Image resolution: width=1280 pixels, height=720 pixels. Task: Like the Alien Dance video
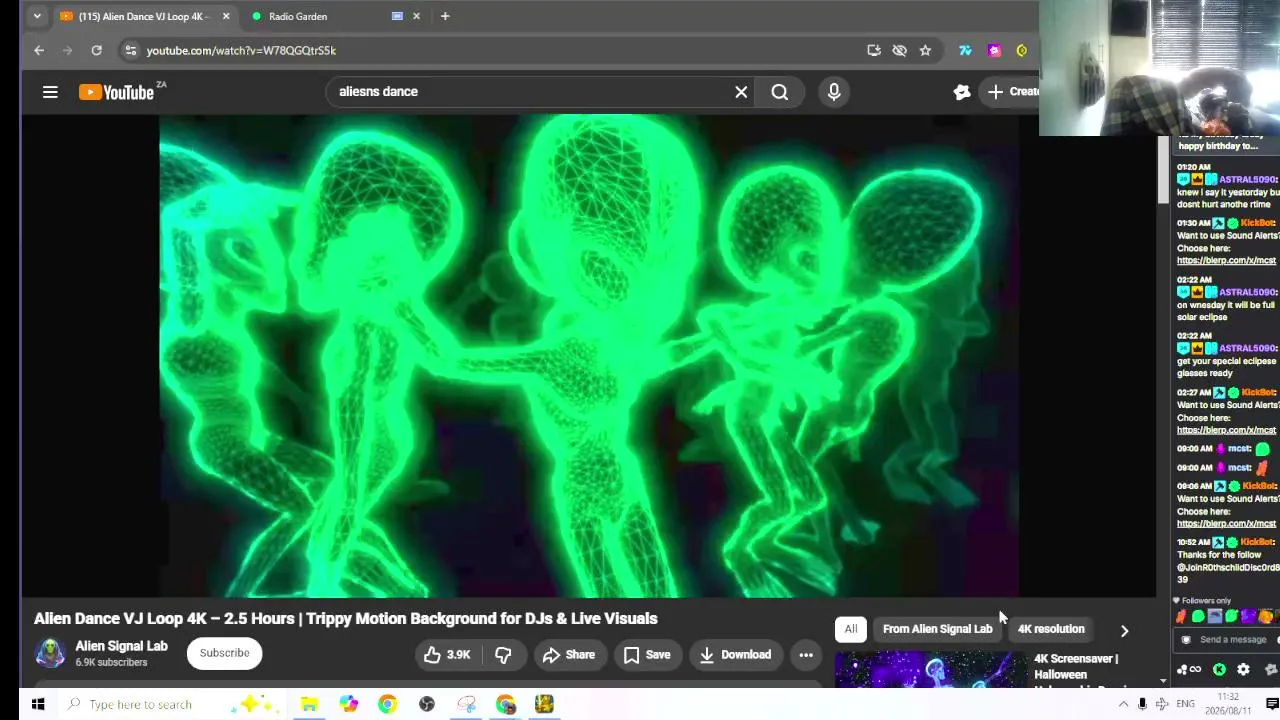click(447, 655)
